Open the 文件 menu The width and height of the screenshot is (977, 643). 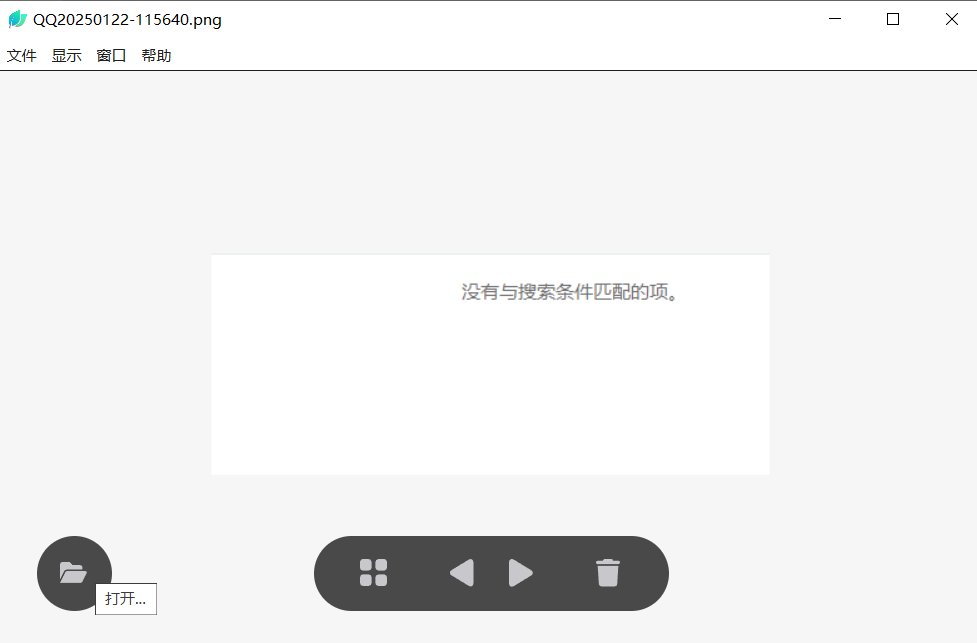tap(22, 55)
